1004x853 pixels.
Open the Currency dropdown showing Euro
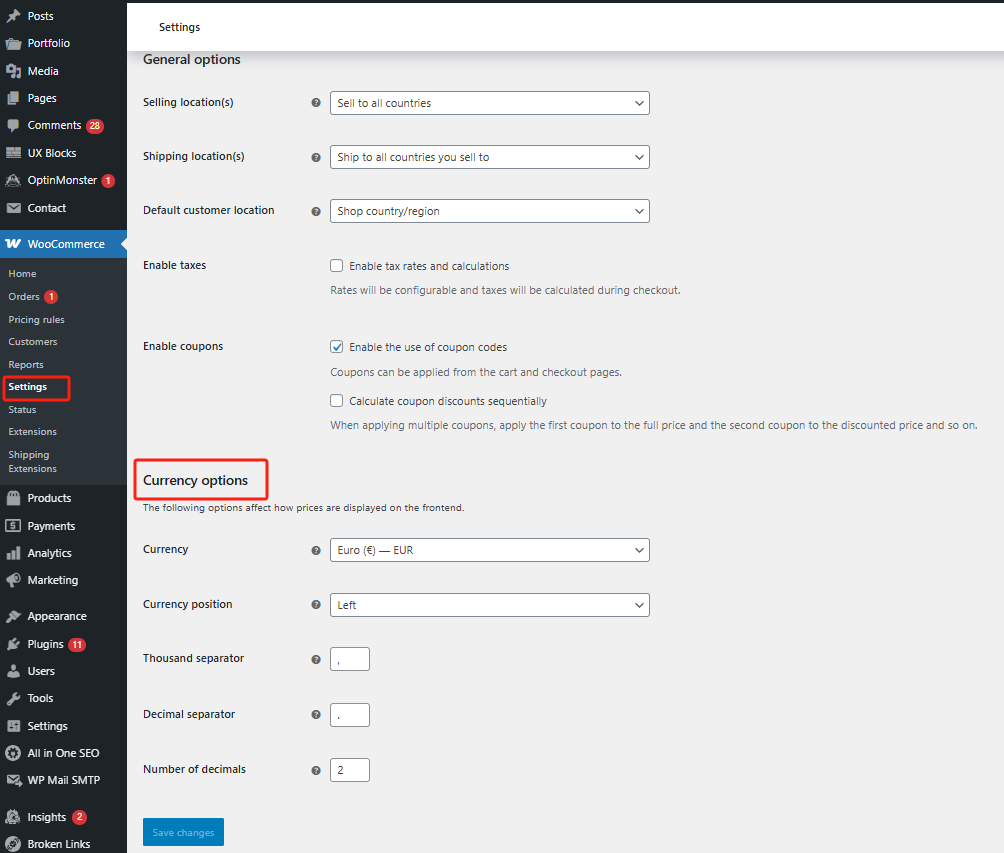tap(489, 550)
